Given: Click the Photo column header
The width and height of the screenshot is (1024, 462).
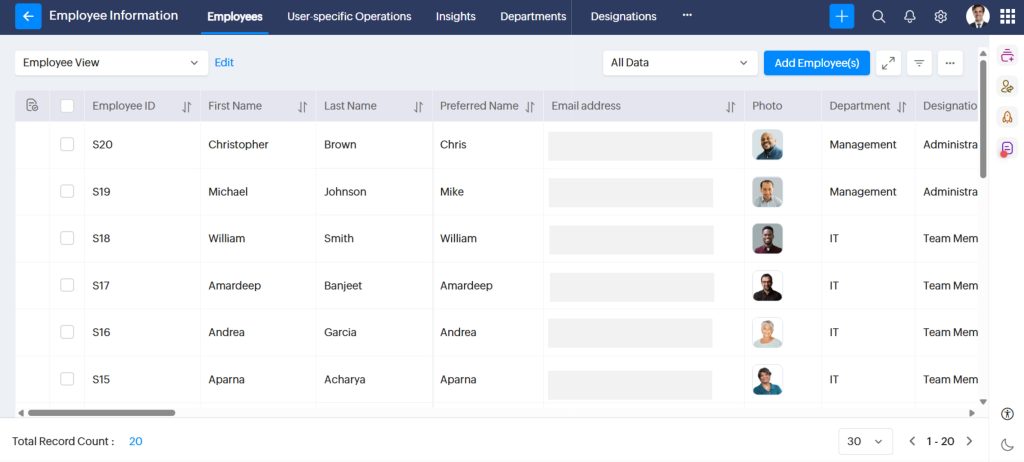Looking at the screenshot, I should [x=767, y=106].
